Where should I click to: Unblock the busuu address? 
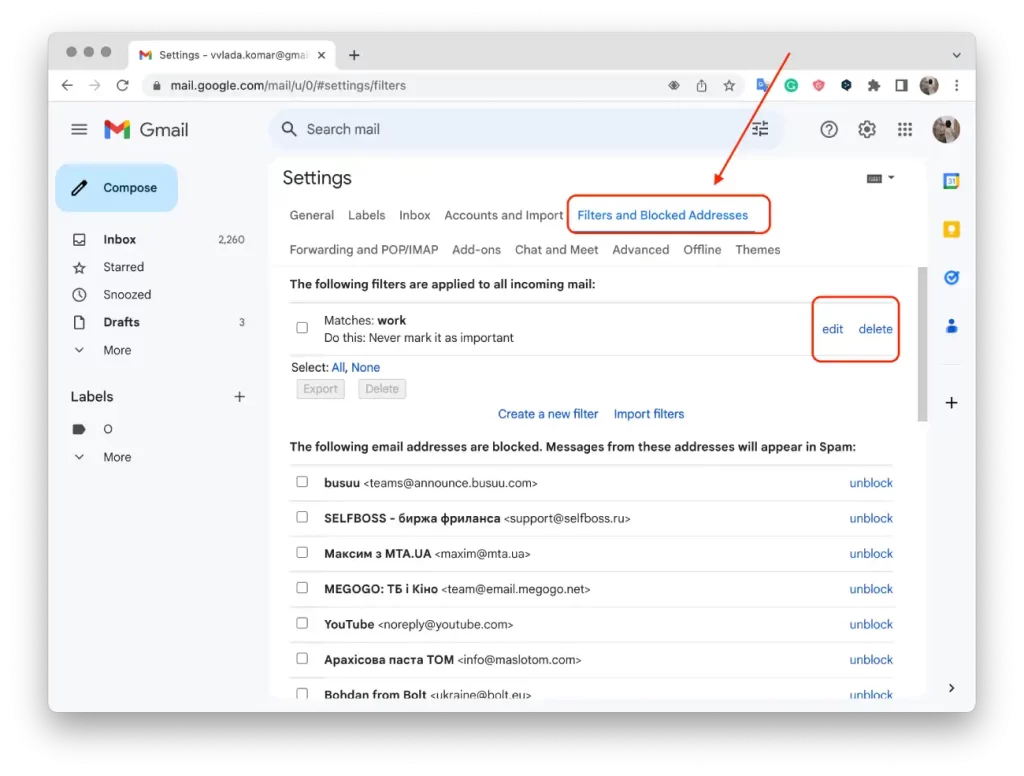[x=871, y=483]
